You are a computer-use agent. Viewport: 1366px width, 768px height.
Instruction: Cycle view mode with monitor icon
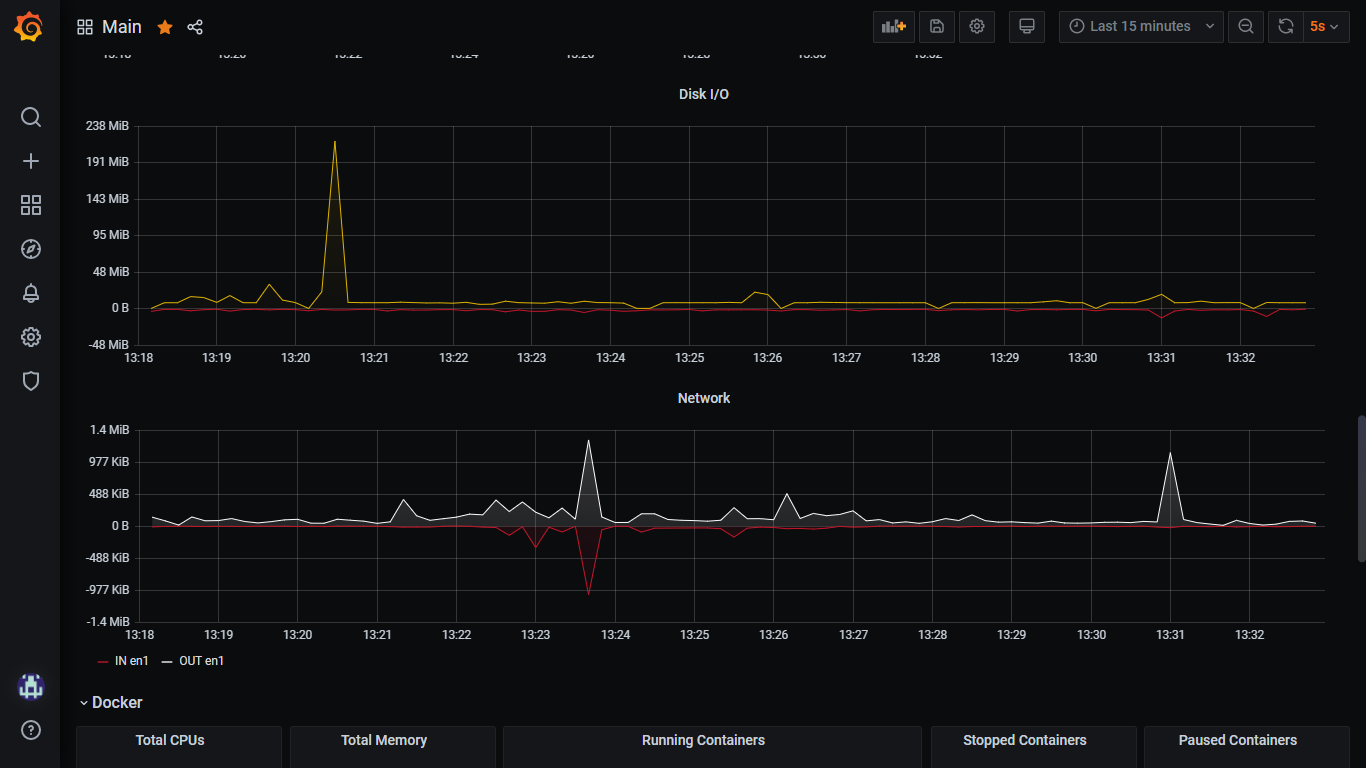[1026, 27]
